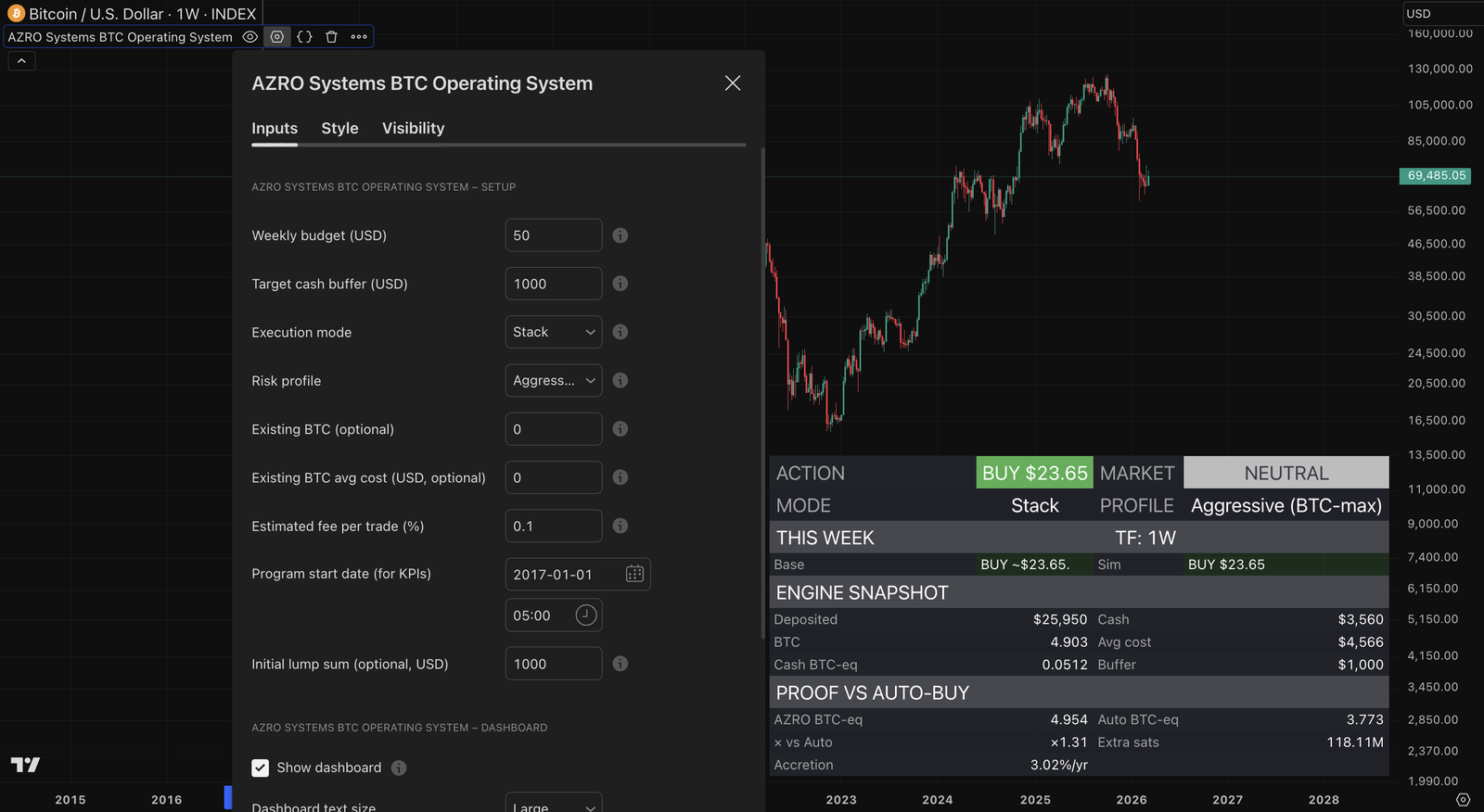The width and height of the screenshot is (1484, 812).
Task: Show info for Weekly budget
Action: coord(620,235)
